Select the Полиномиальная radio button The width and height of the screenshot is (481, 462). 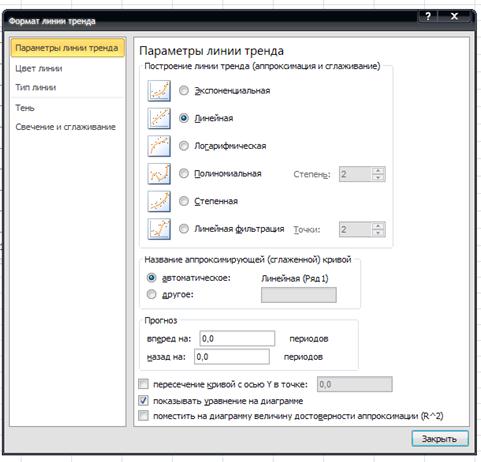(184, 173)
